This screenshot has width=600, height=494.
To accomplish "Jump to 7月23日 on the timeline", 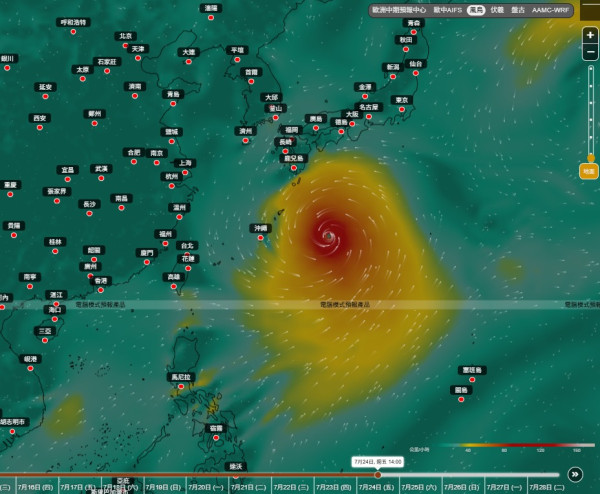I will tap(334, 487).
